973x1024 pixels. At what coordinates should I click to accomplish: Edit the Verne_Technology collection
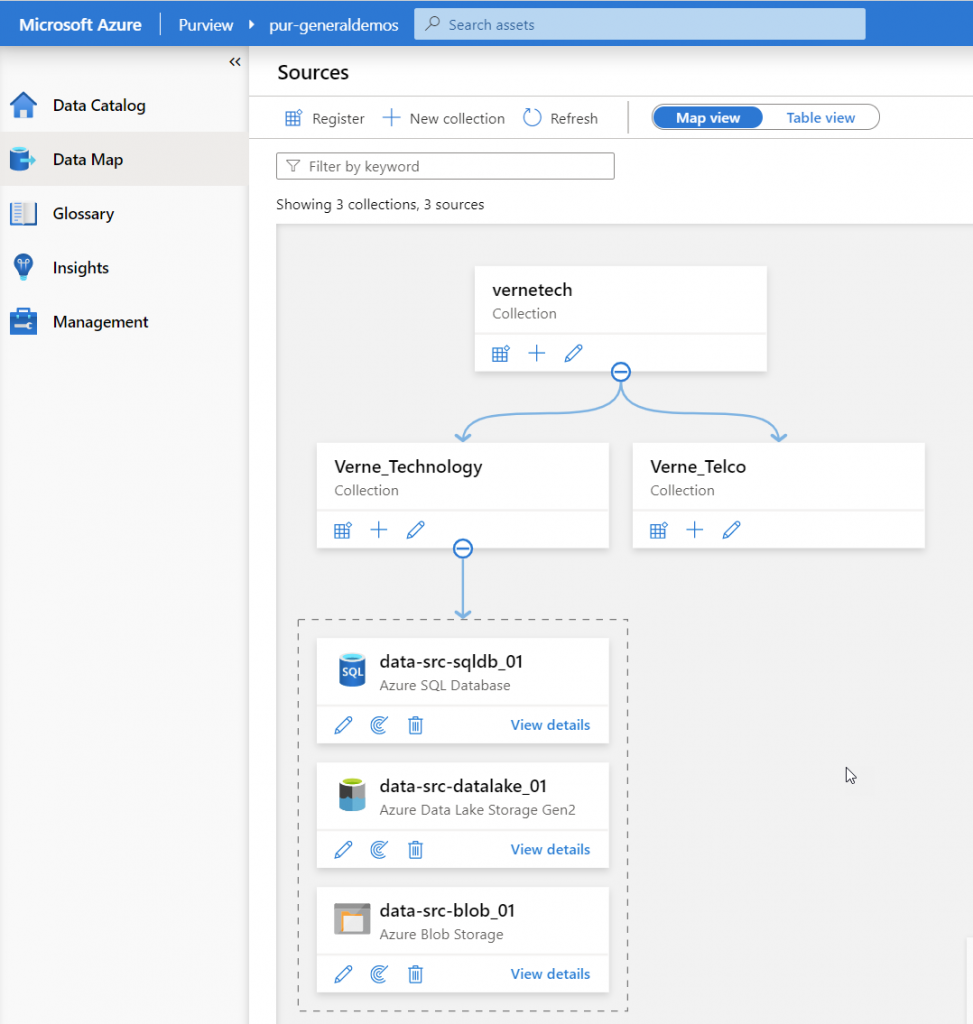tap(415, 530)
